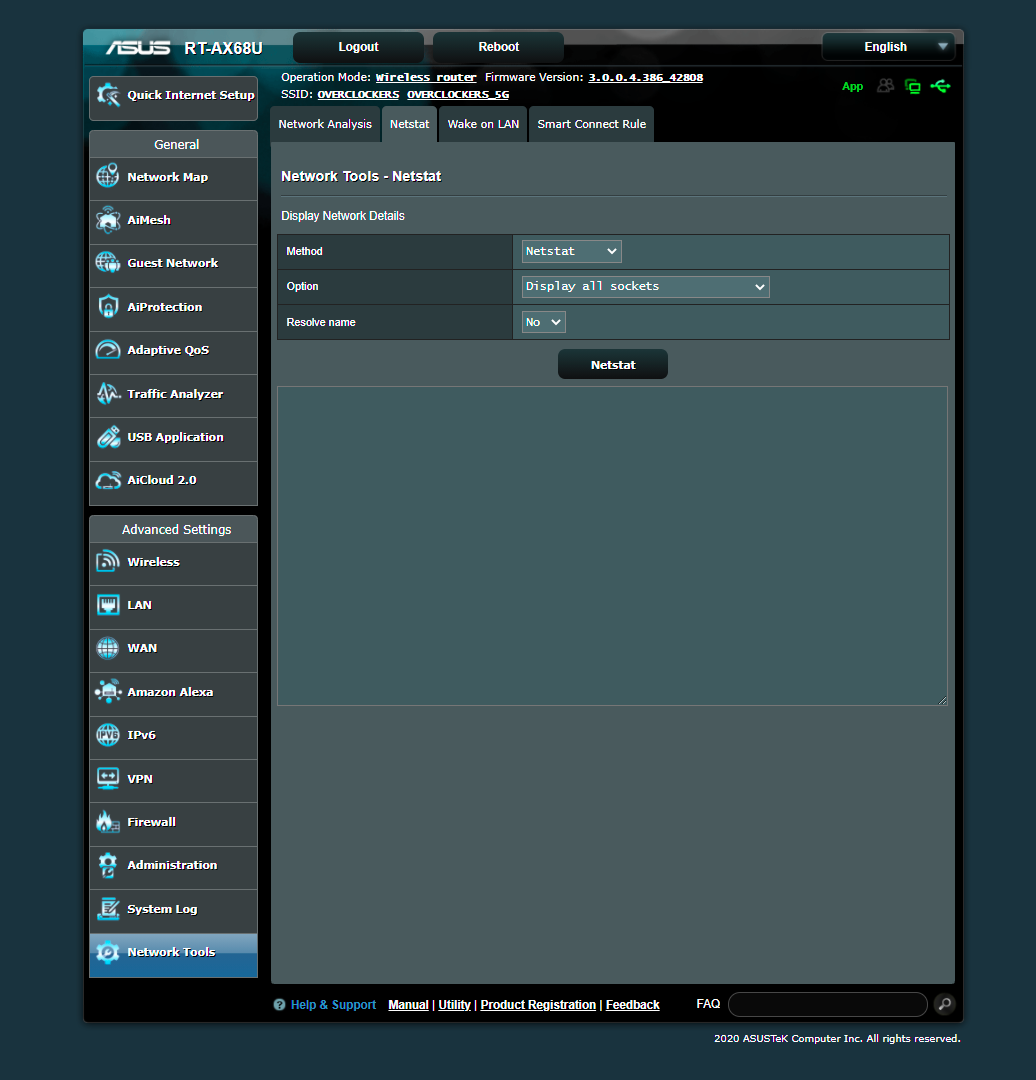Viewport: 1036px width, 1080px height.
Task: Click the USB status icon
Action: tap(940, 86)
